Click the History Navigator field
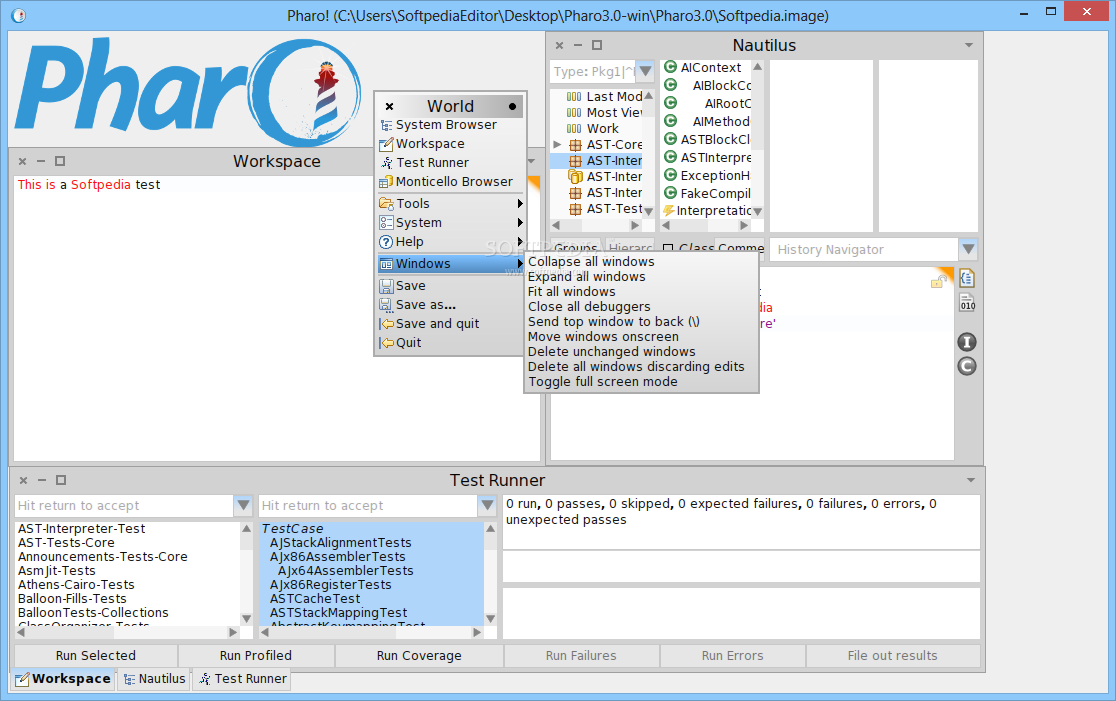The width and height of the screenshot is (1116, 701). click(x=864, y=249)
